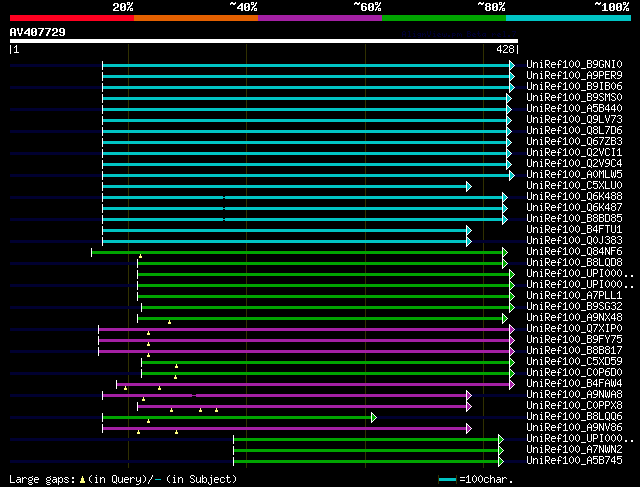Select the UniRef100_C5XLU0 label
This screenshot has width=640, height=487.
pyautogui.click(x=574, y=186)
